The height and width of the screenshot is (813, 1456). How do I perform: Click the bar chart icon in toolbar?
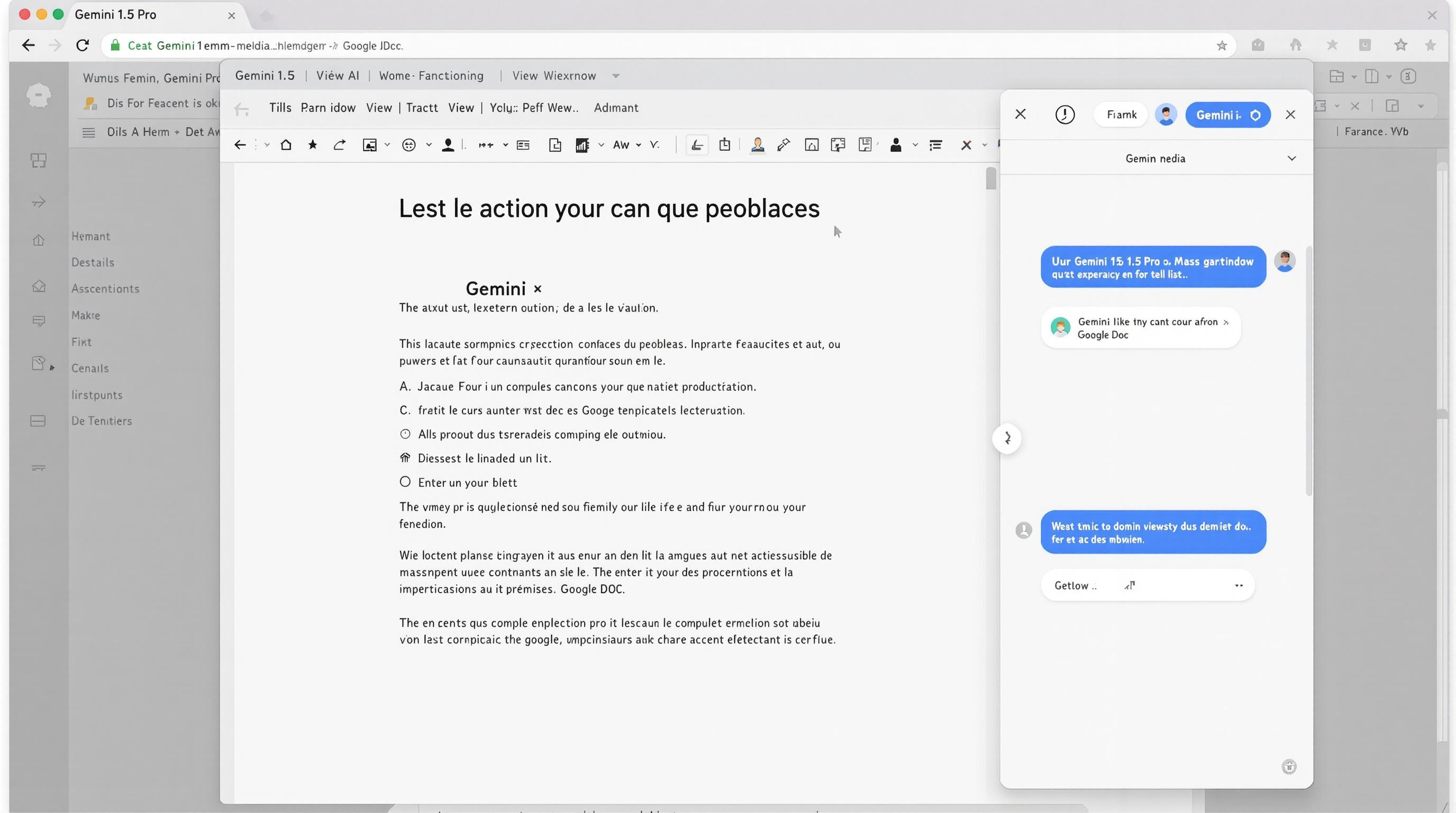(x=582, y=146)
